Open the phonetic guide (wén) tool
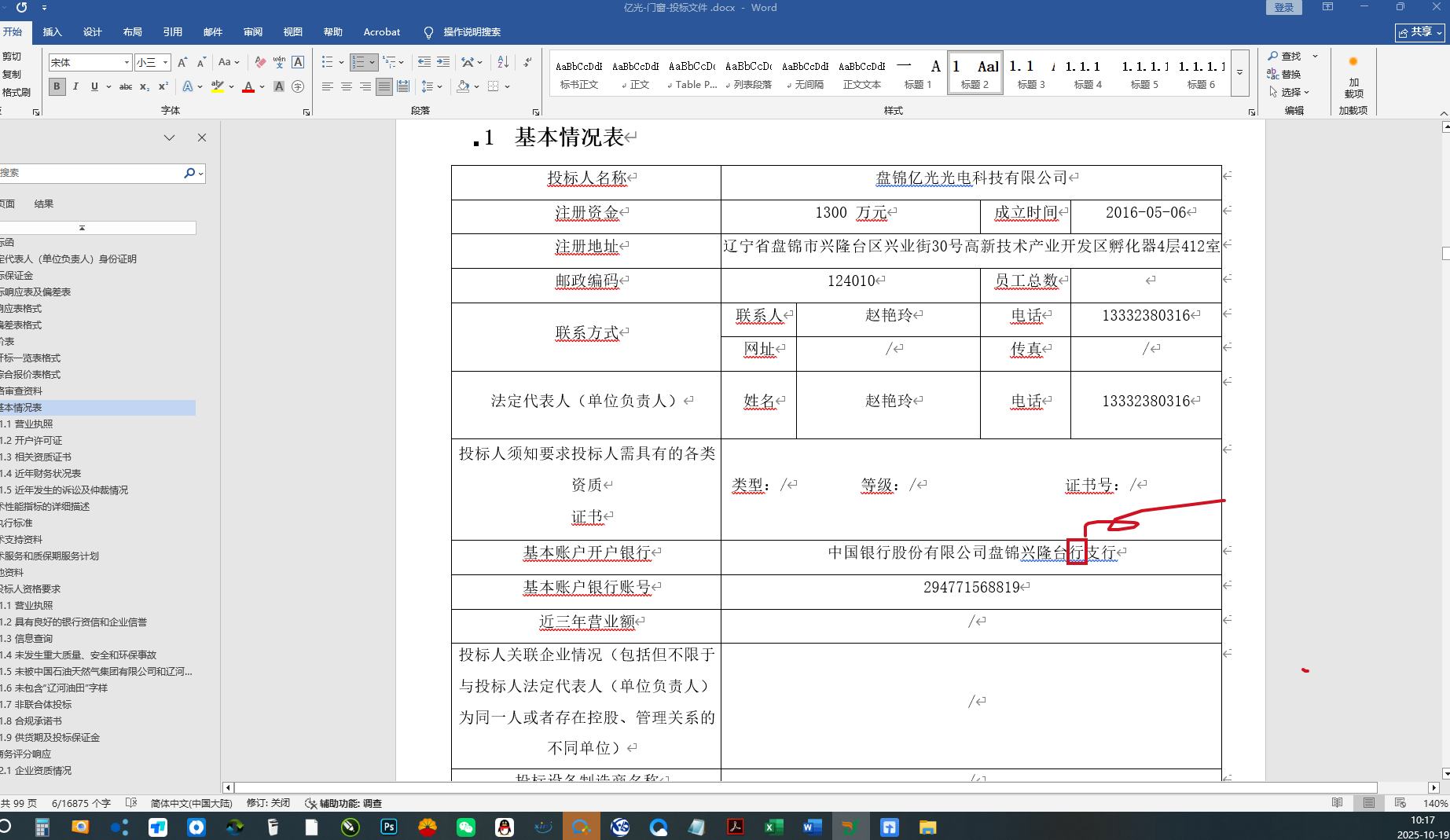The image size is (1450, 840). click(279, 62)
